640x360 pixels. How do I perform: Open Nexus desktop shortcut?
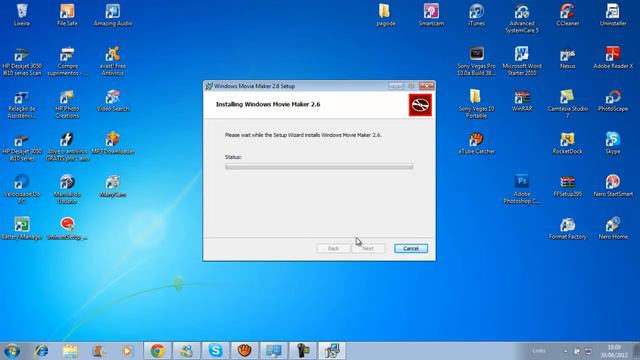pyautogui.click(x=567, y=58)
